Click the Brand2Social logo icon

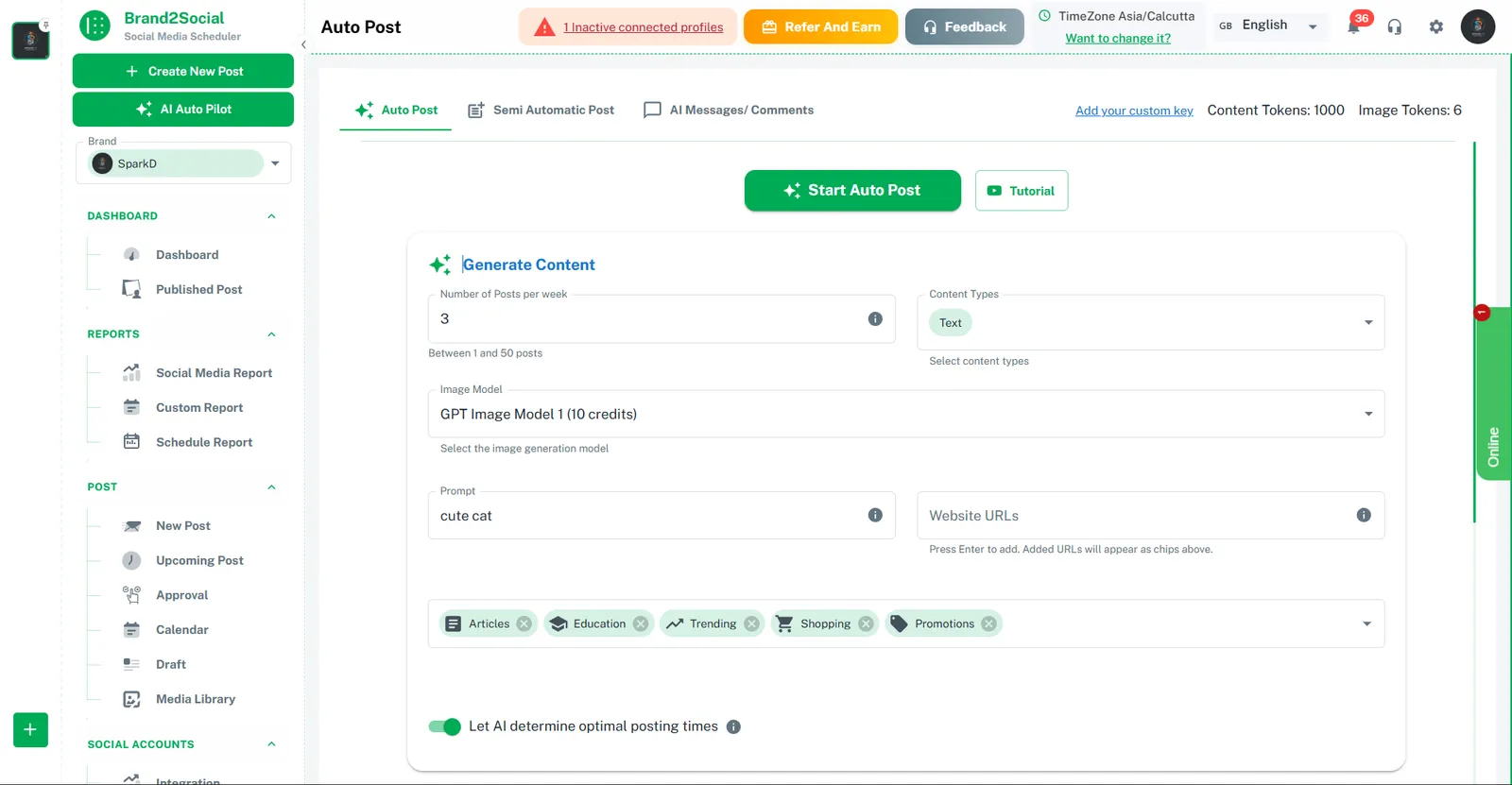[95, 26]
